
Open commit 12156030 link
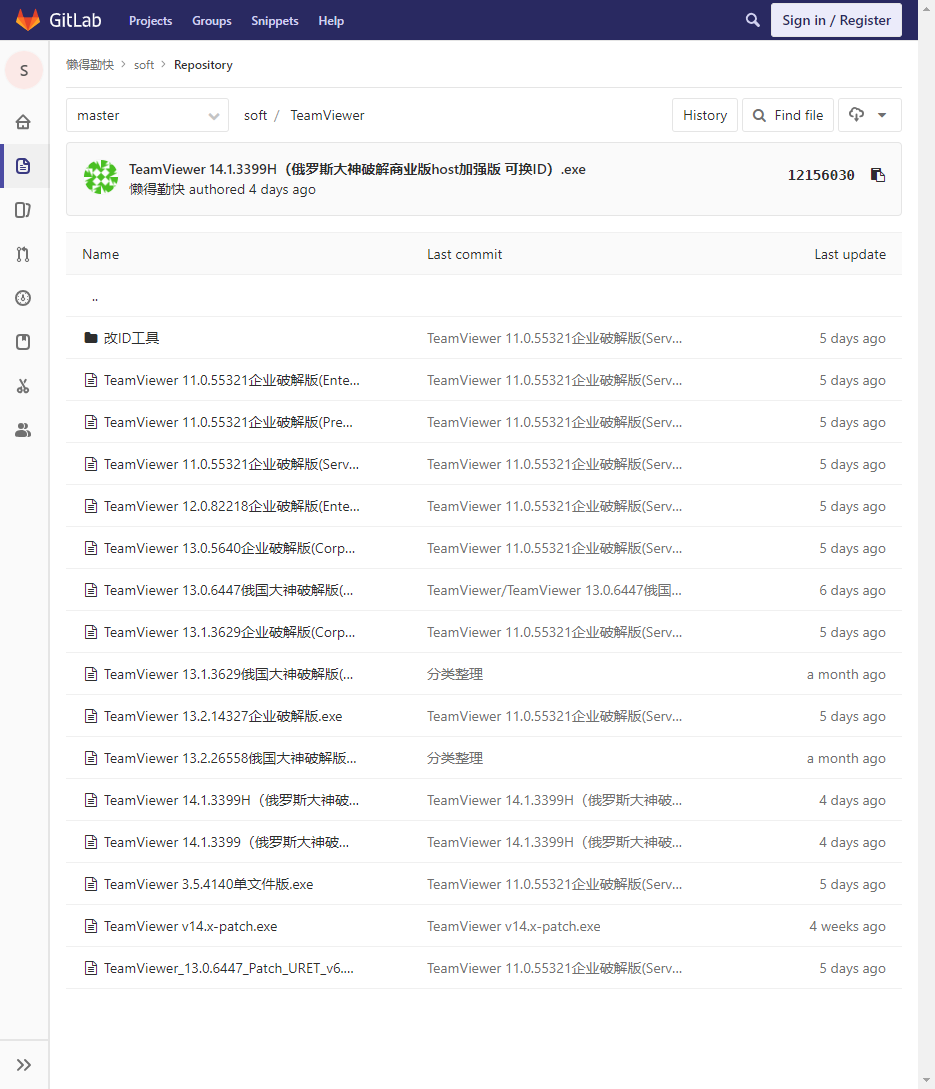coord(821,175)
